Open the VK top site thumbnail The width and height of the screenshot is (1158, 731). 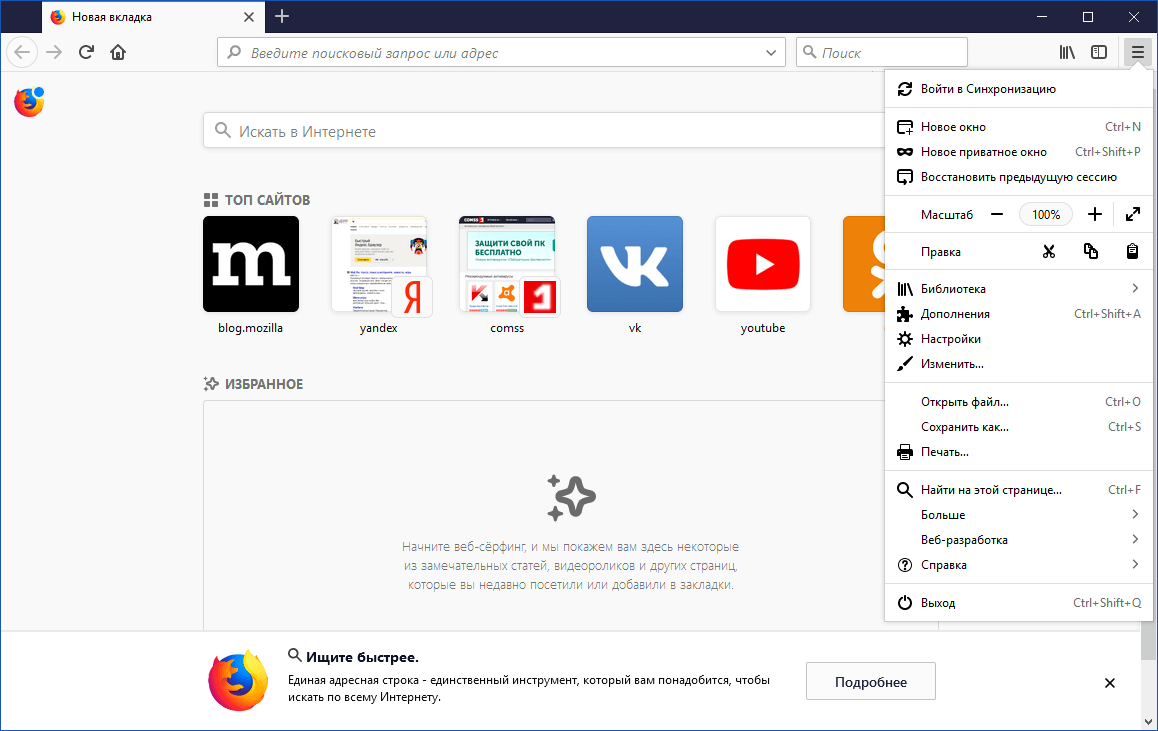tap(634, 263)
